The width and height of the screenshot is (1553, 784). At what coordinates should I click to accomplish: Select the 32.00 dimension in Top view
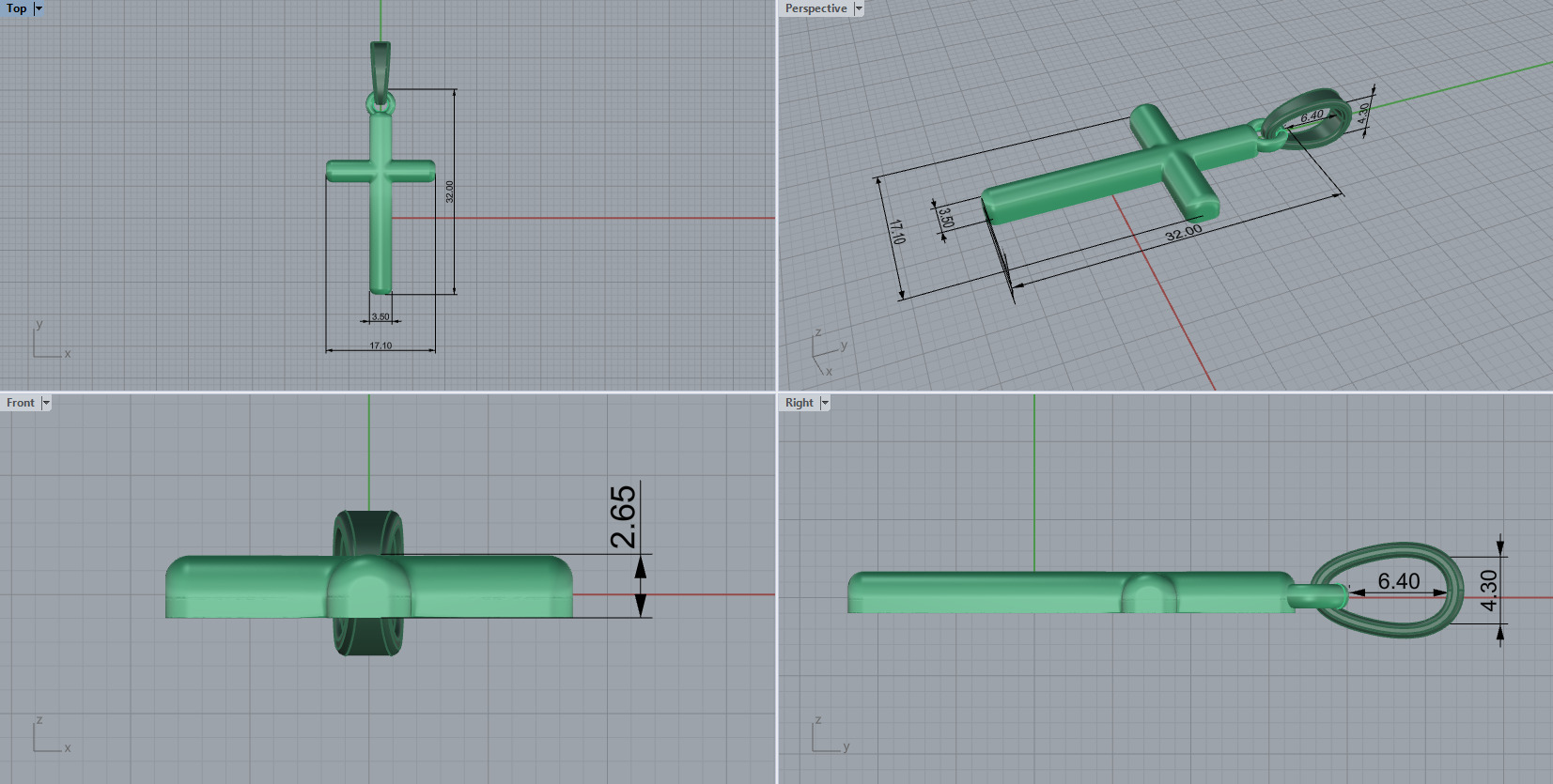tap(449, 192)
